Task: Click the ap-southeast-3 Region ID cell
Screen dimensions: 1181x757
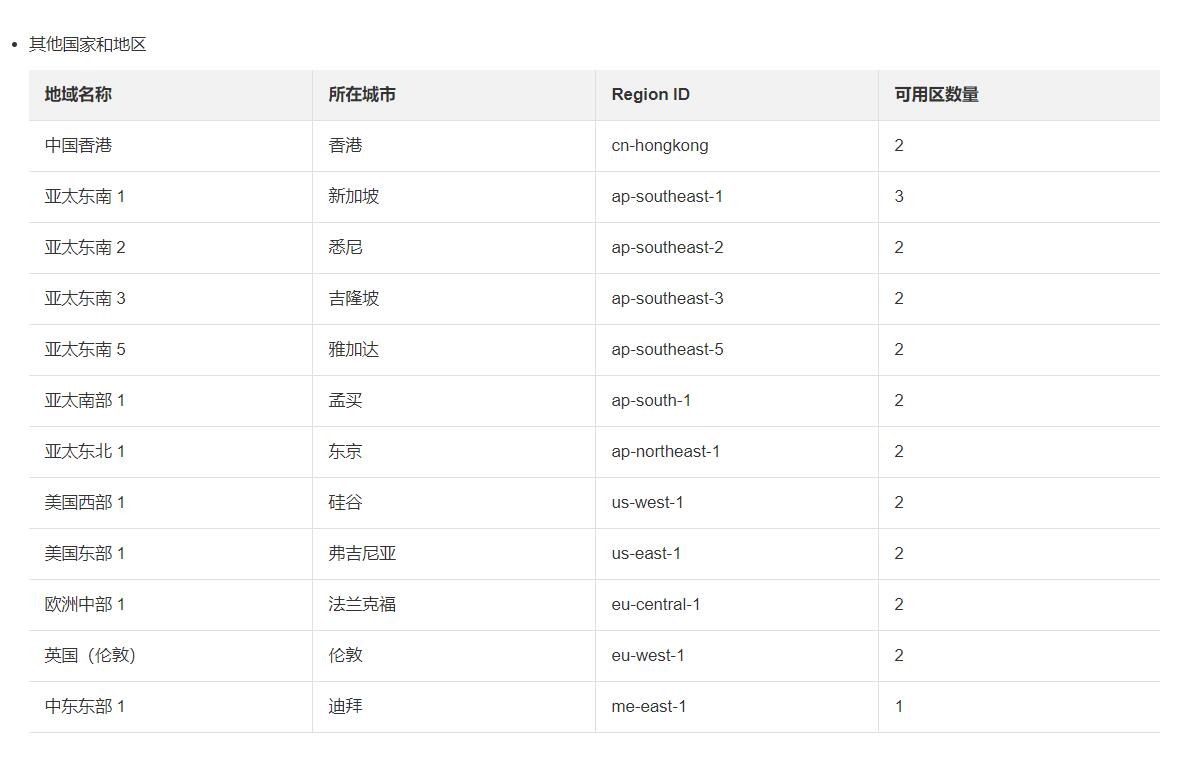Action: click(x=667, y=298)
